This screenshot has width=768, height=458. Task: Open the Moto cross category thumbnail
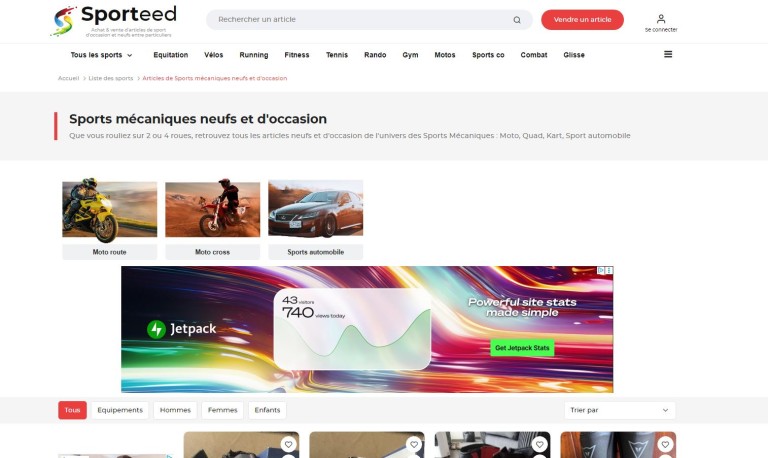point(212,219)
